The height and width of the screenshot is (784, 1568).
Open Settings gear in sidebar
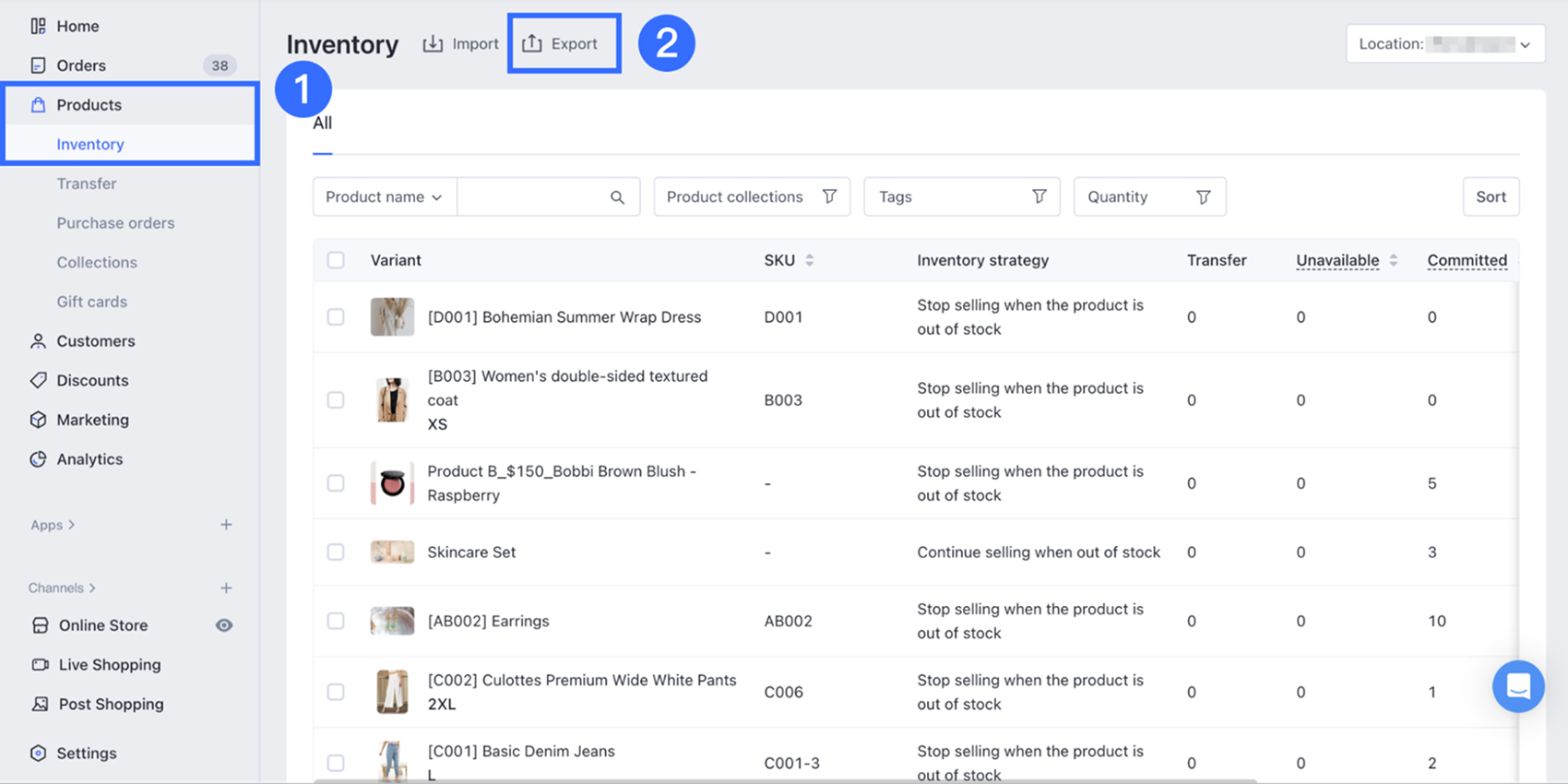38,753
